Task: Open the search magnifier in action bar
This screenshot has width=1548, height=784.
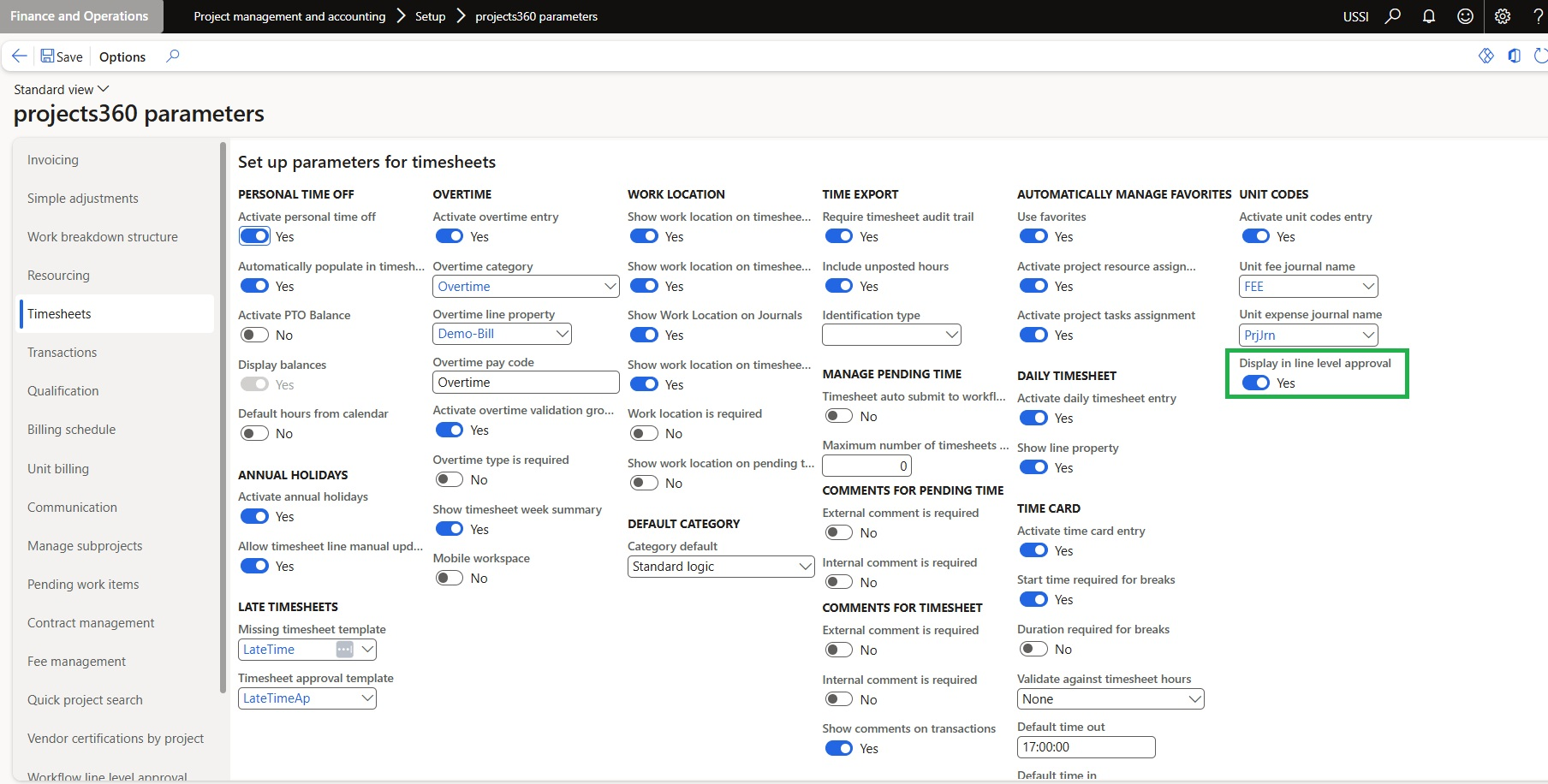Action: [173, 56]
